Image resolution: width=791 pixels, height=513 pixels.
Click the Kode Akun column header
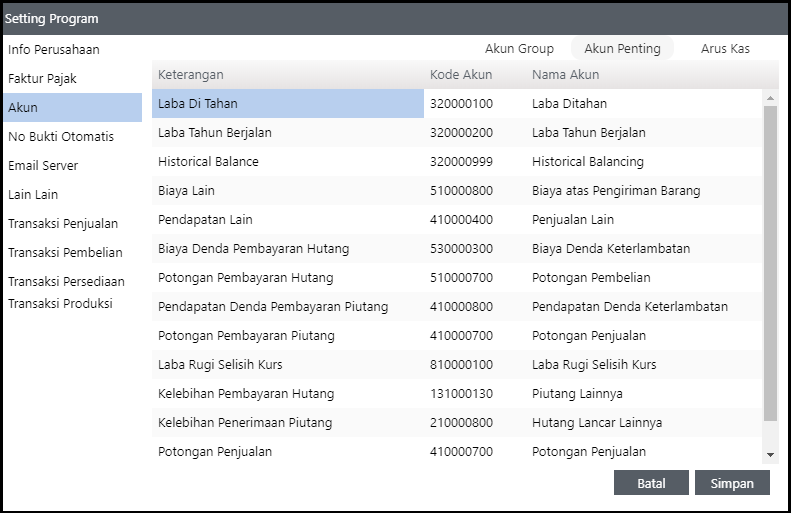coord(461,75)
